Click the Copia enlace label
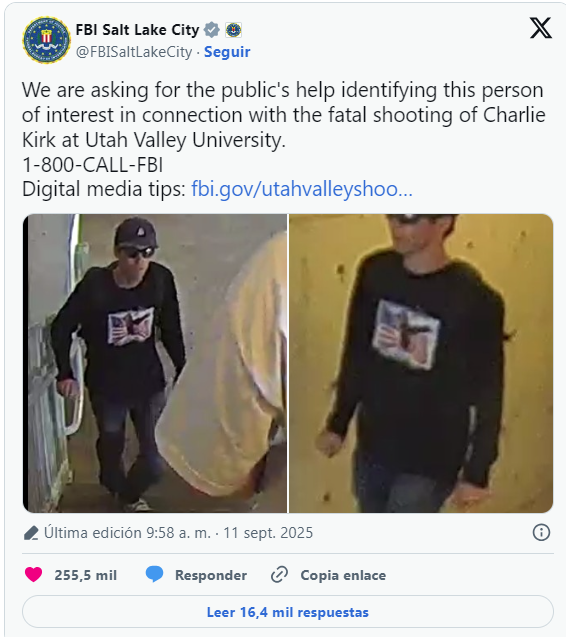Screen dimensions: 566x637 coord(343,575)
